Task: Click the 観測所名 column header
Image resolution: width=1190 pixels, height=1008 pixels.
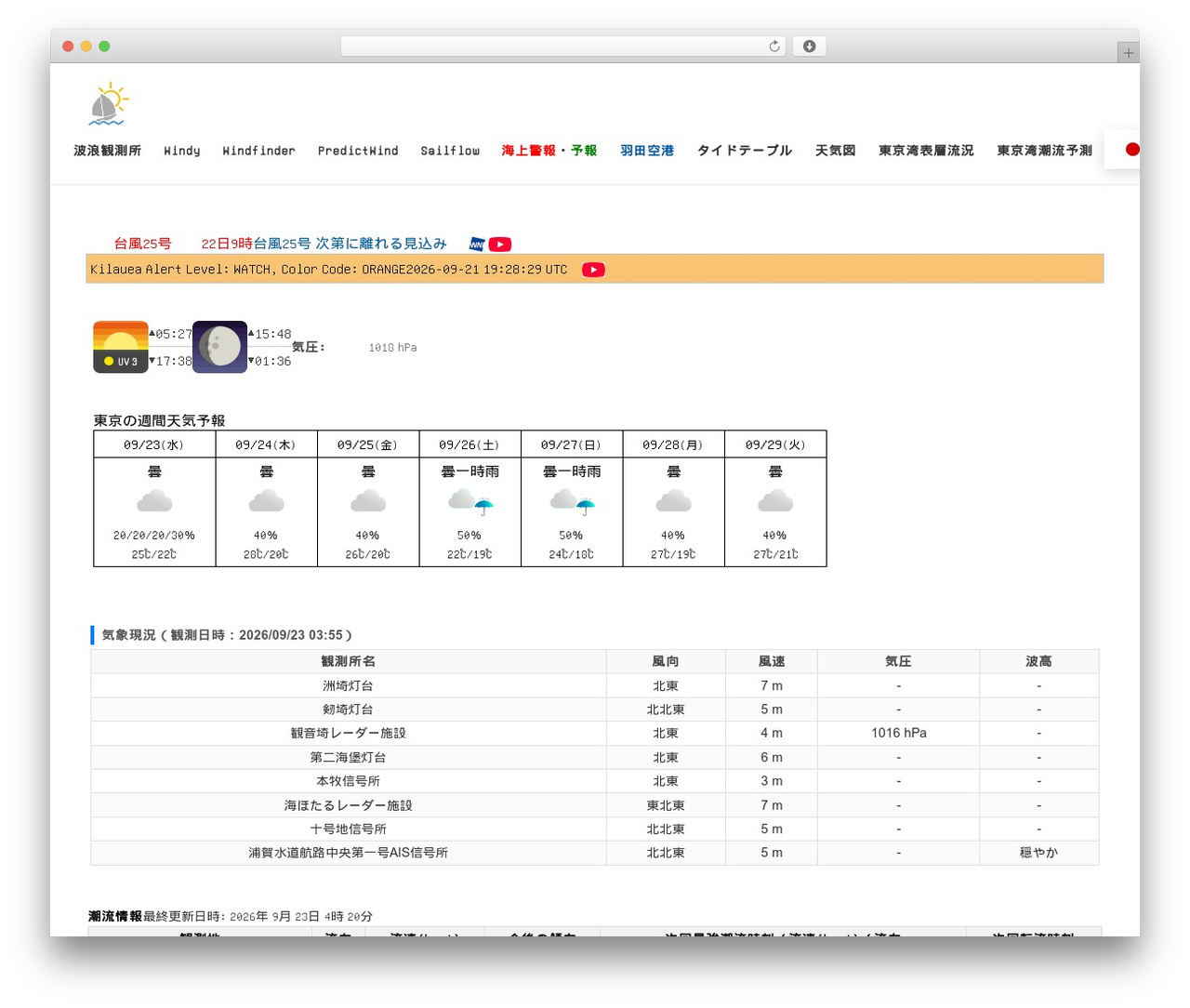Action: (x=349, y=661)
